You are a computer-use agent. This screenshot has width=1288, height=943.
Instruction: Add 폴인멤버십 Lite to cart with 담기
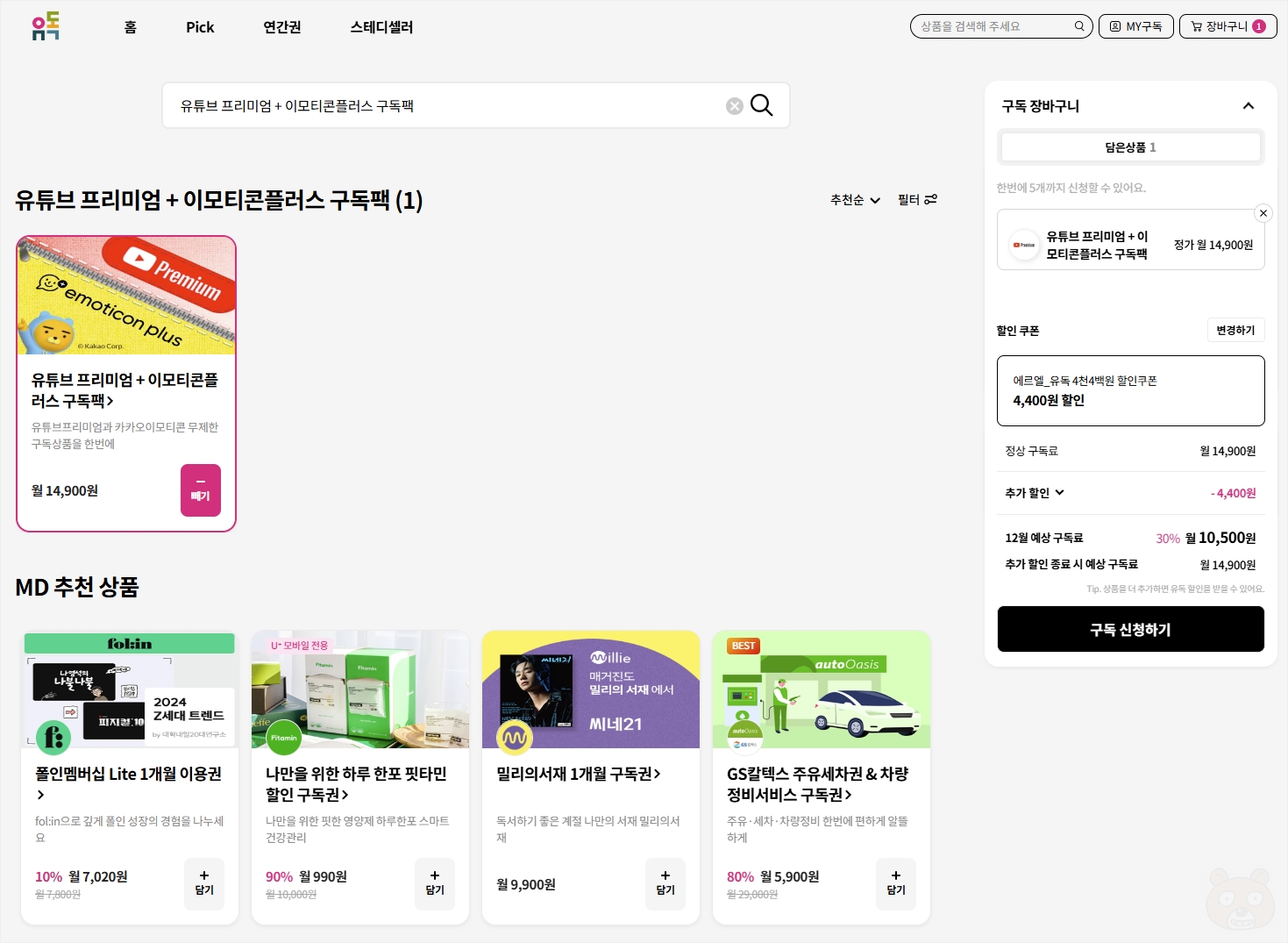click(204, 883)
